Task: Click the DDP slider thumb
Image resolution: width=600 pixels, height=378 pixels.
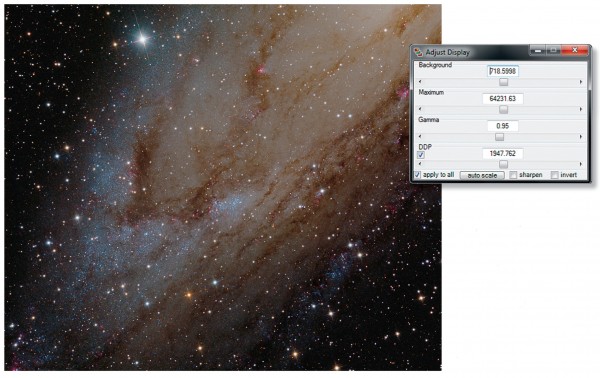Action: pyautogui.click(x=504, y=164)
